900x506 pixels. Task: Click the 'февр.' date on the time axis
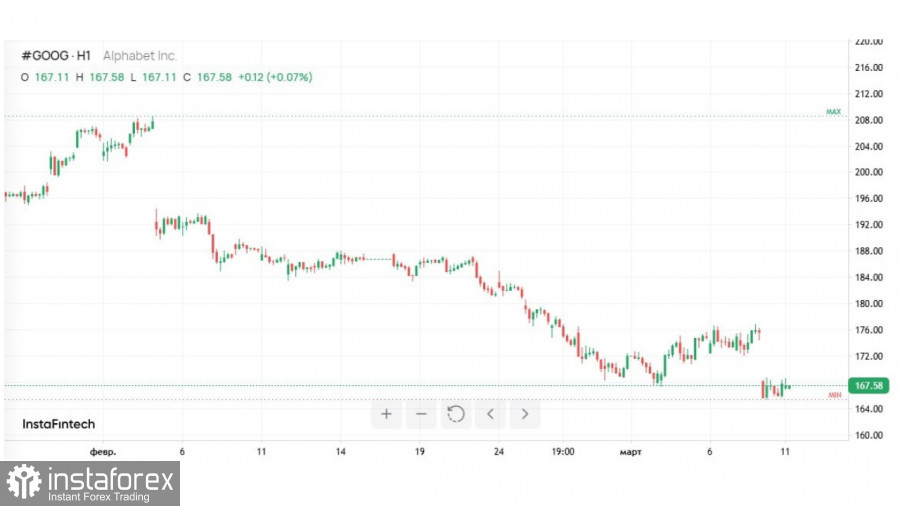103,452
